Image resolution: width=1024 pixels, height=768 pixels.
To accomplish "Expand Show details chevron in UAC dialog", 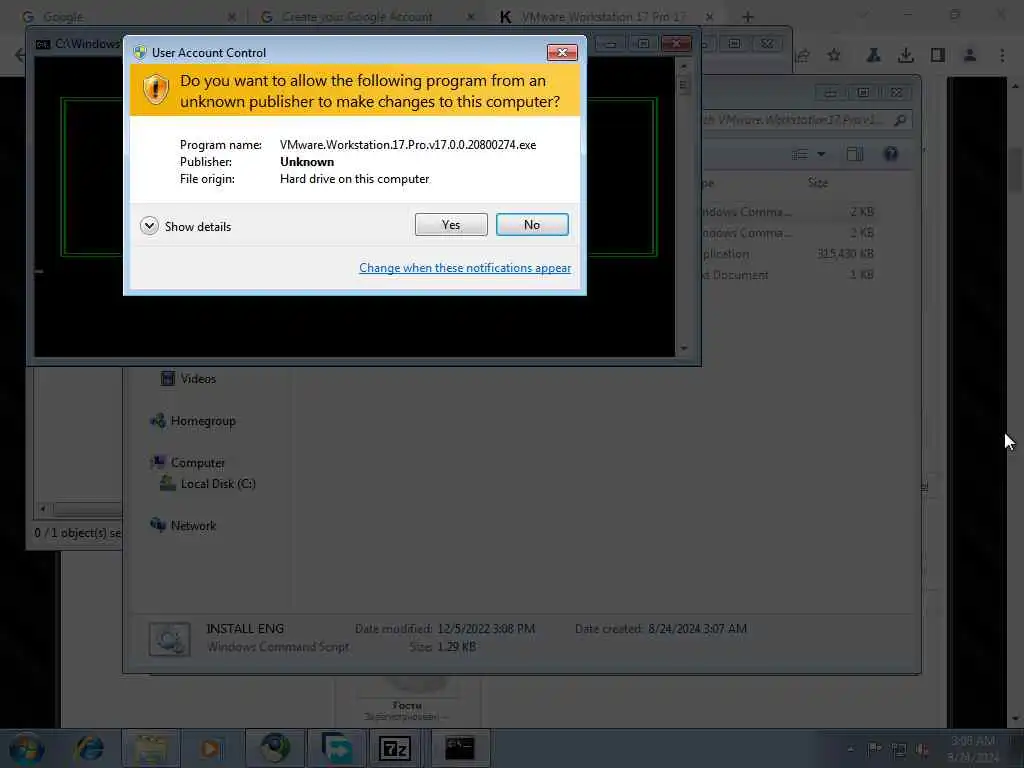I will pos(150,226).
